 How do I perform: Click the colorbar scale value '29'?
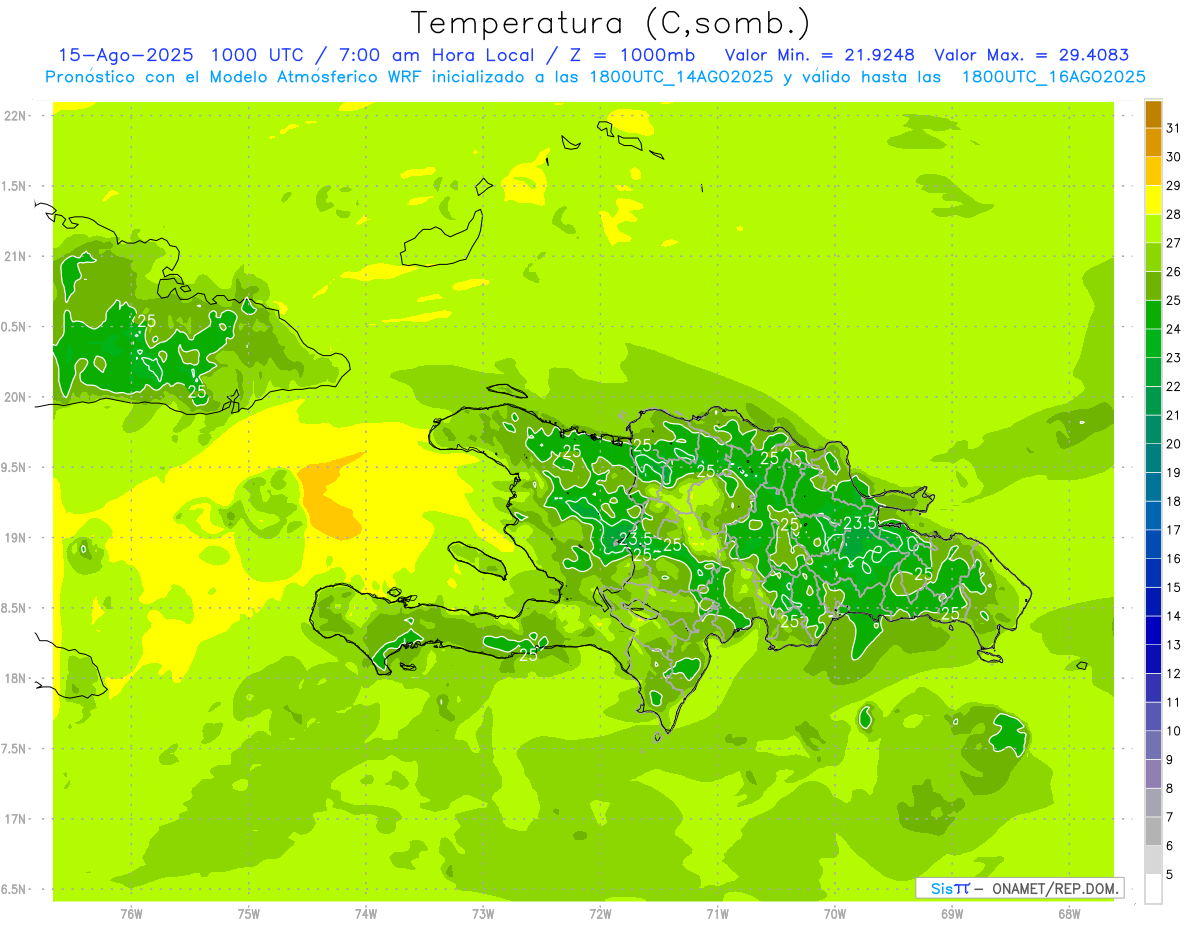[1174, 185]
